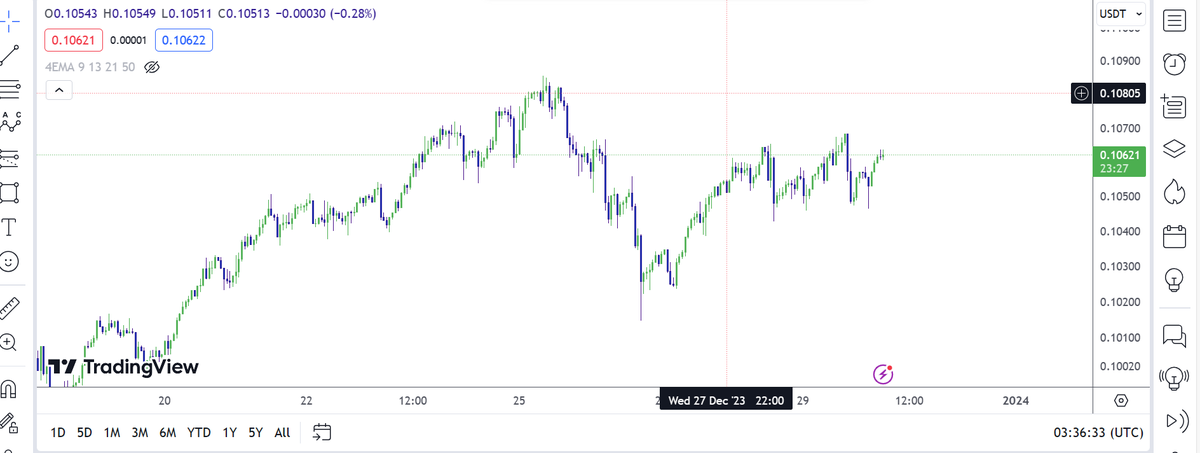Open the ideas stream broadcasting bulb icon
The height and width of the screenshot is (453, 1200).
pos(1174,376)
